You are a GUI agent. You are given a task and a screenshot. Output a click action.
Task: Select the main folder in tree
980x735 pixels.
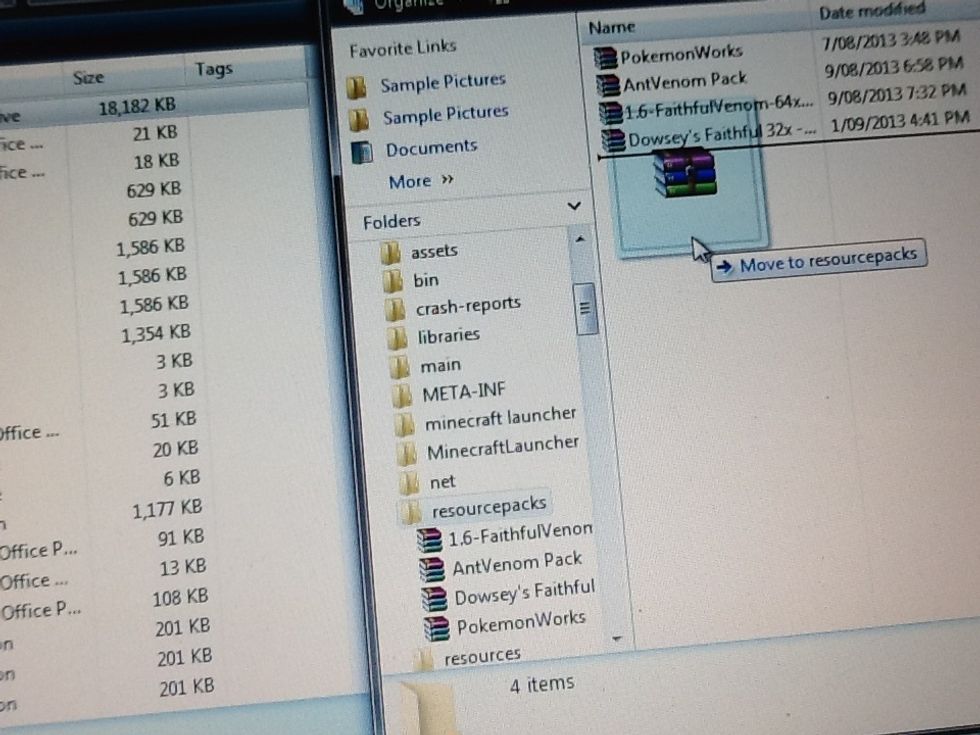[441, 365]
